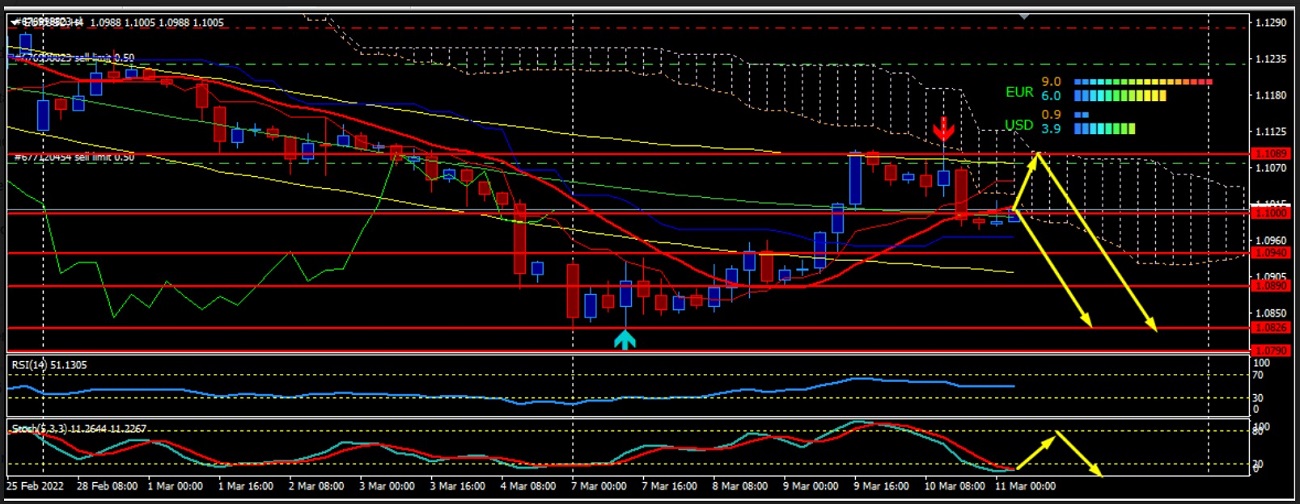Click the Stoch(5,3,3) indicator label
This screenshot has width=1300, height=504.
coord(78,429)
